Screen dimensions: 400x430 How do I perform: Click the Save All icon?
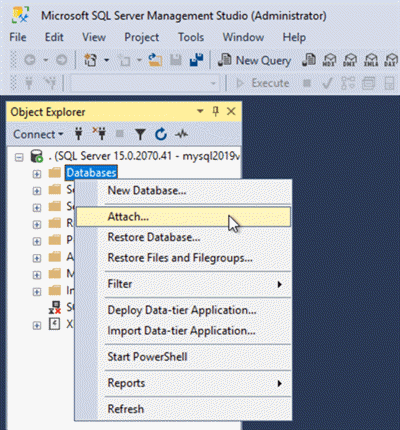(x=196, y=60)
